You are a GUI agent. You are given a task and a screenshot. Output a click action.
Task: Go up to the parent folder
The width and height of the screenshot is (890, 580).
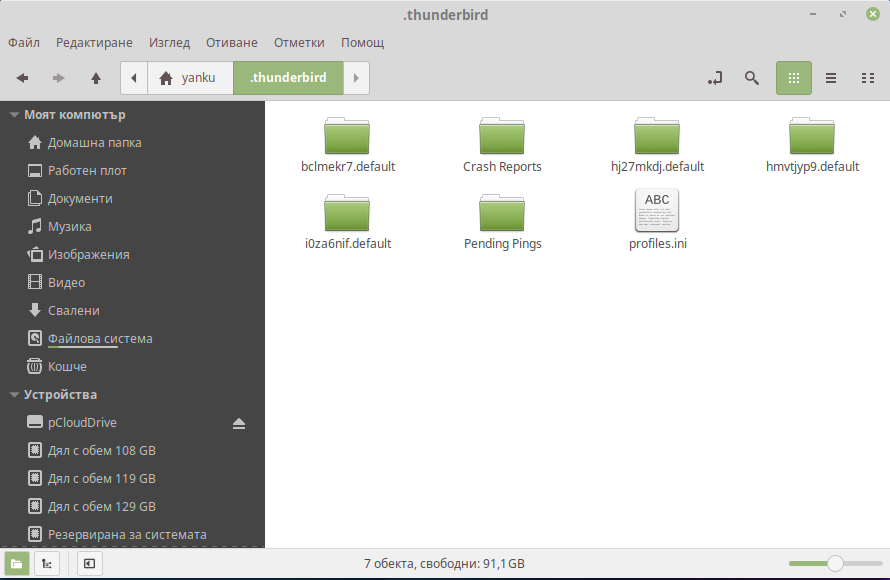(x=96, y=78)
